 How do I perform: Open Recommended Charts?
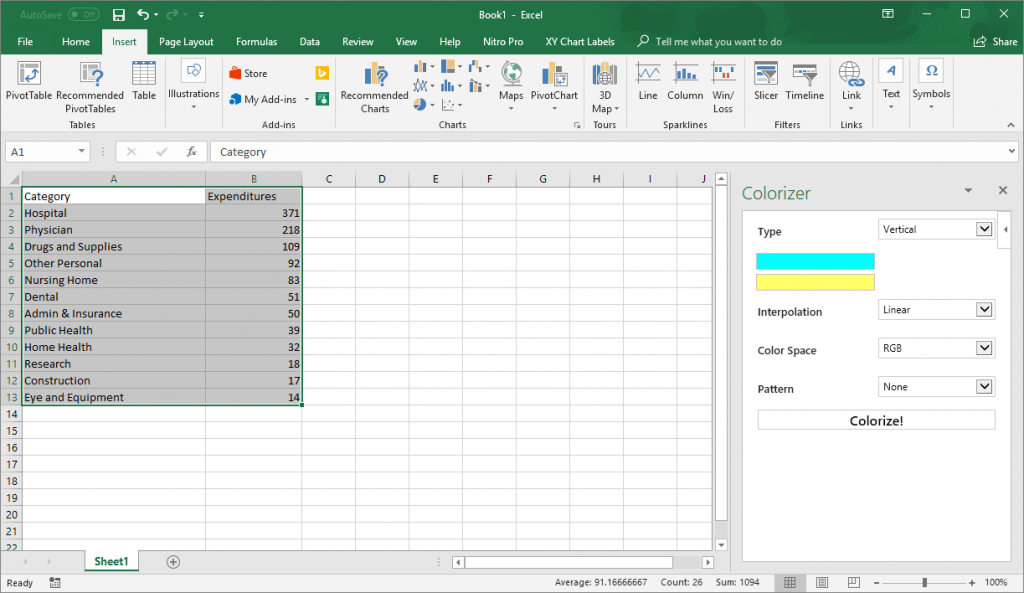coord(373,85)
